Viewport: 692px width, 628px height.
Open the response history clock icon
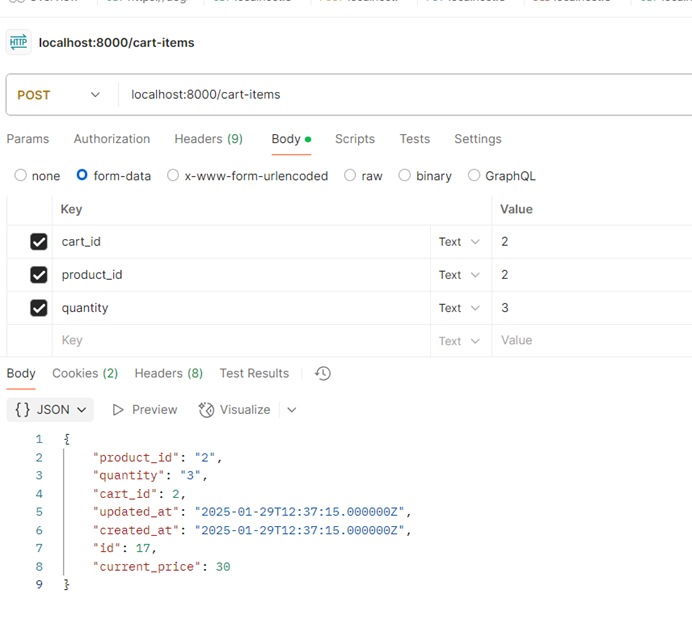(x=322, y=373)
